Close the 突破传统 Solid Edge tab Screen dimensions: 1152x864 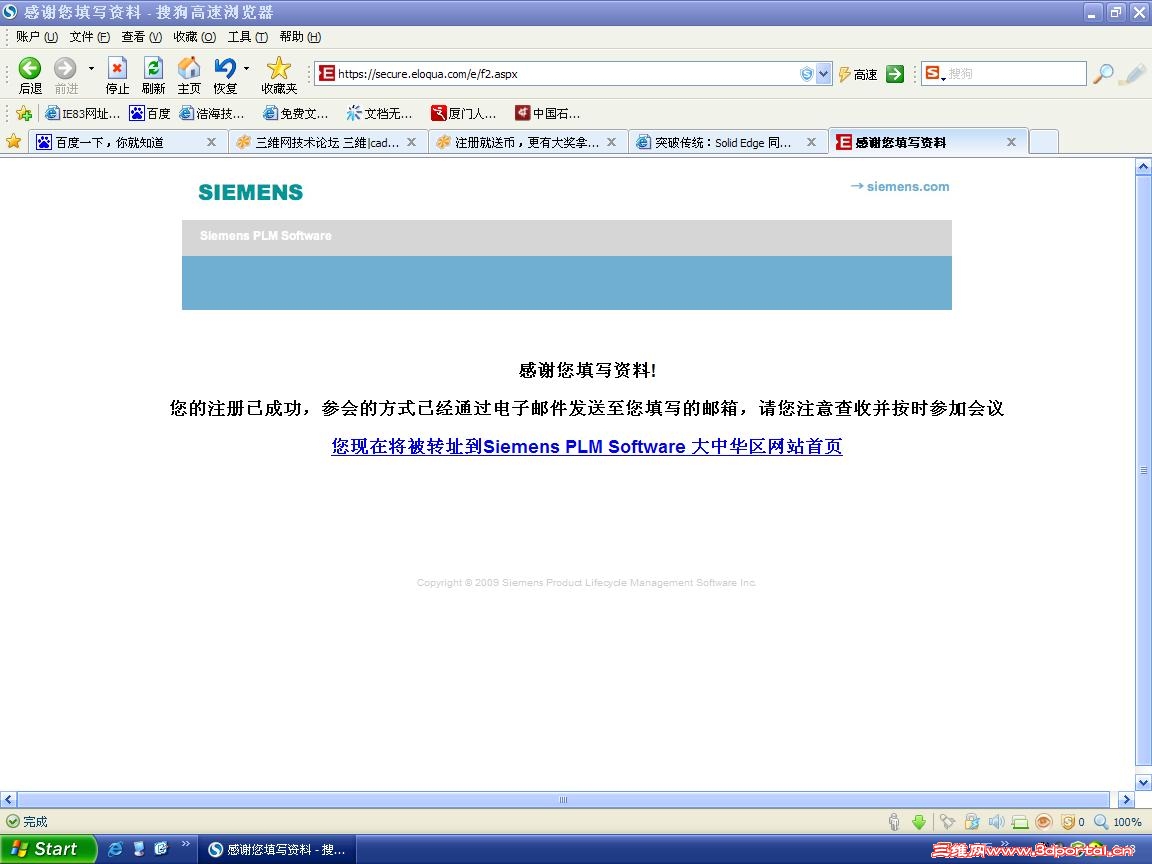811,142
